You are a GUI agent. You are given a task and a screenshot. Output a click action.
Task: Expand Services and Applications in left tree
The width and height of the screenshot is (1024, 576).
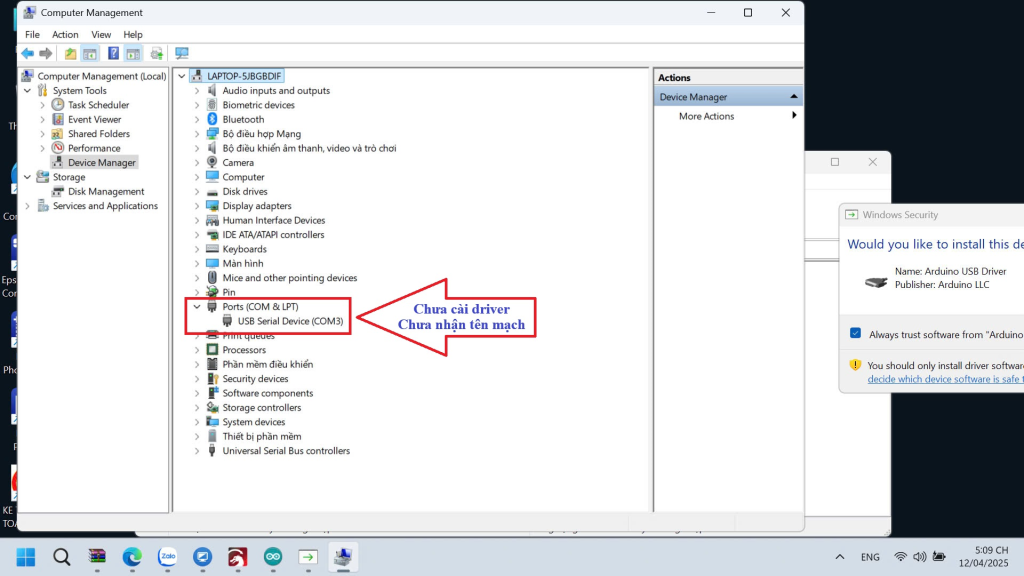(27, 206)
